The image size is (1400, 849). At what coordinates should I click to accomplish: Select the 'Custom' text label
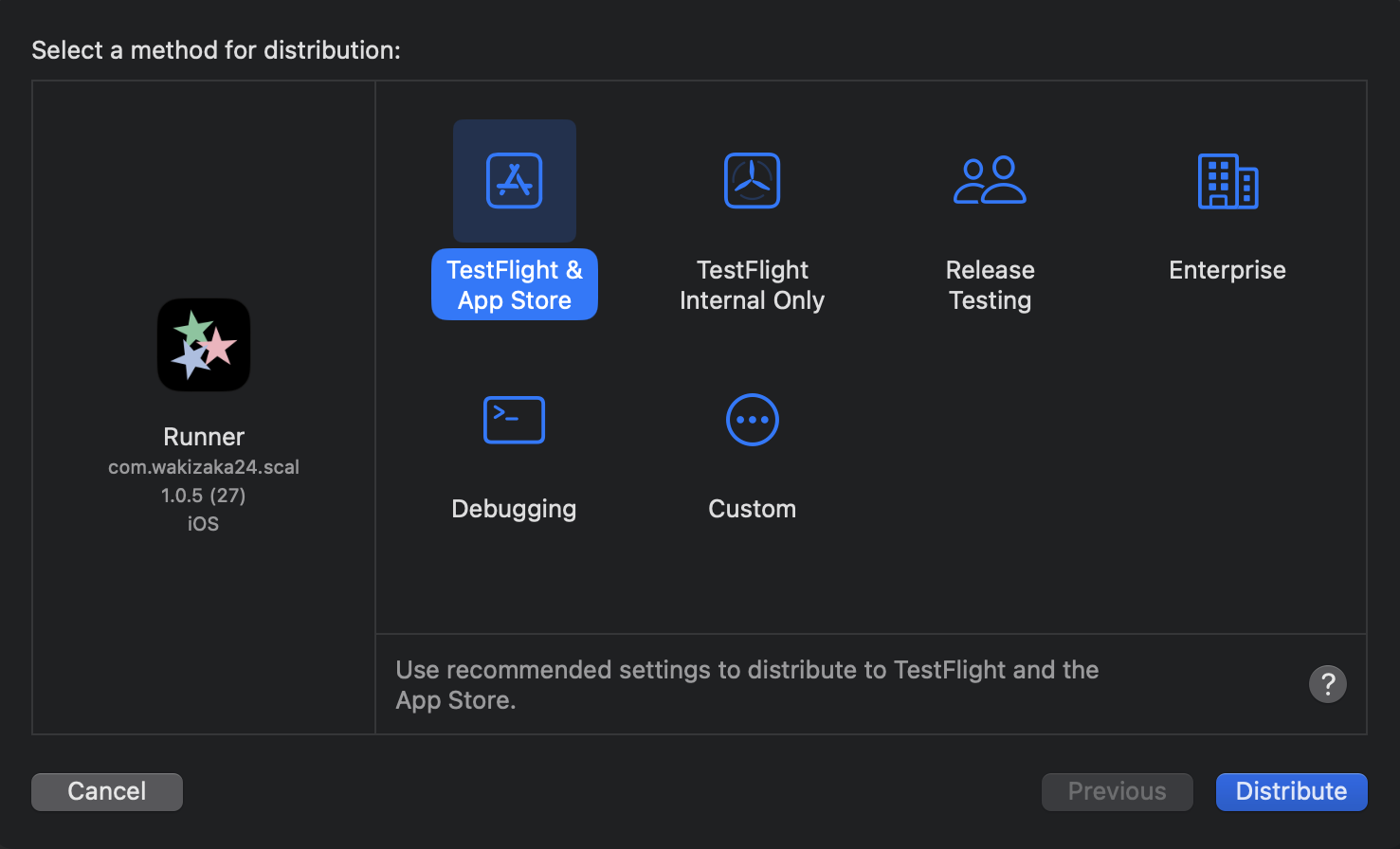(752, 509)
